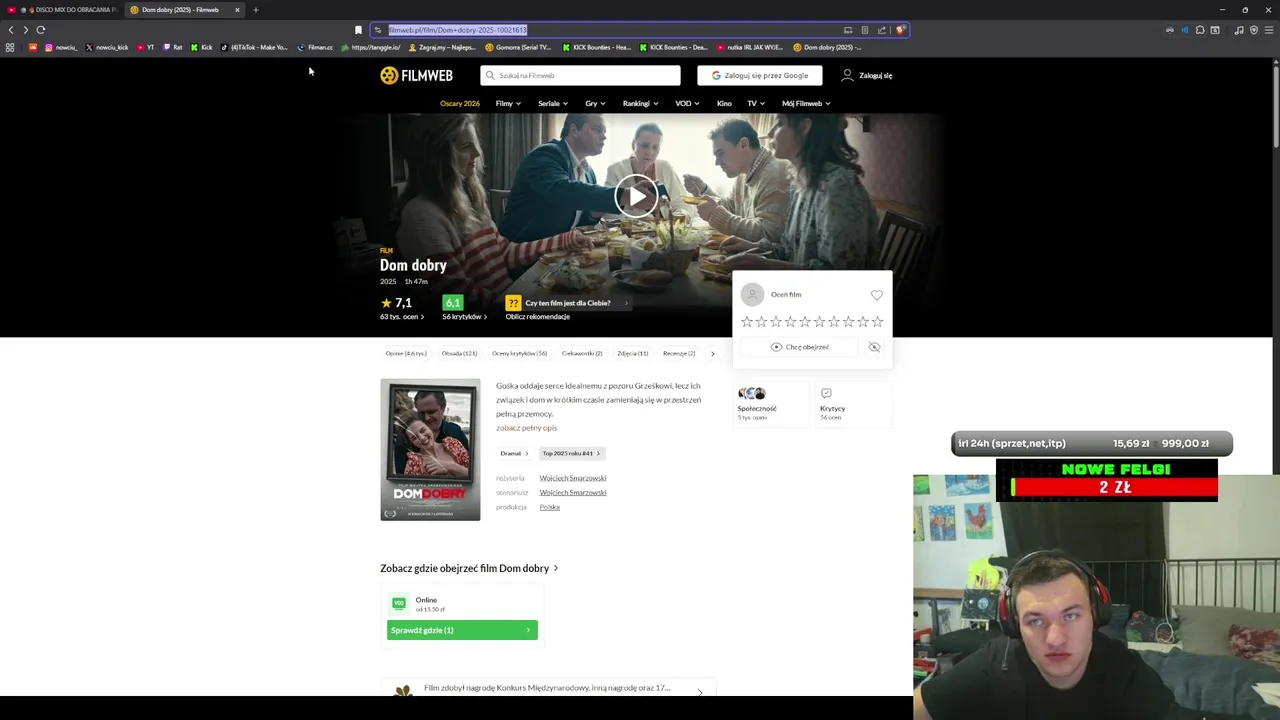Go forward with browser forward arrow
The image size is (1280, 720).
(x=26, y=30)
